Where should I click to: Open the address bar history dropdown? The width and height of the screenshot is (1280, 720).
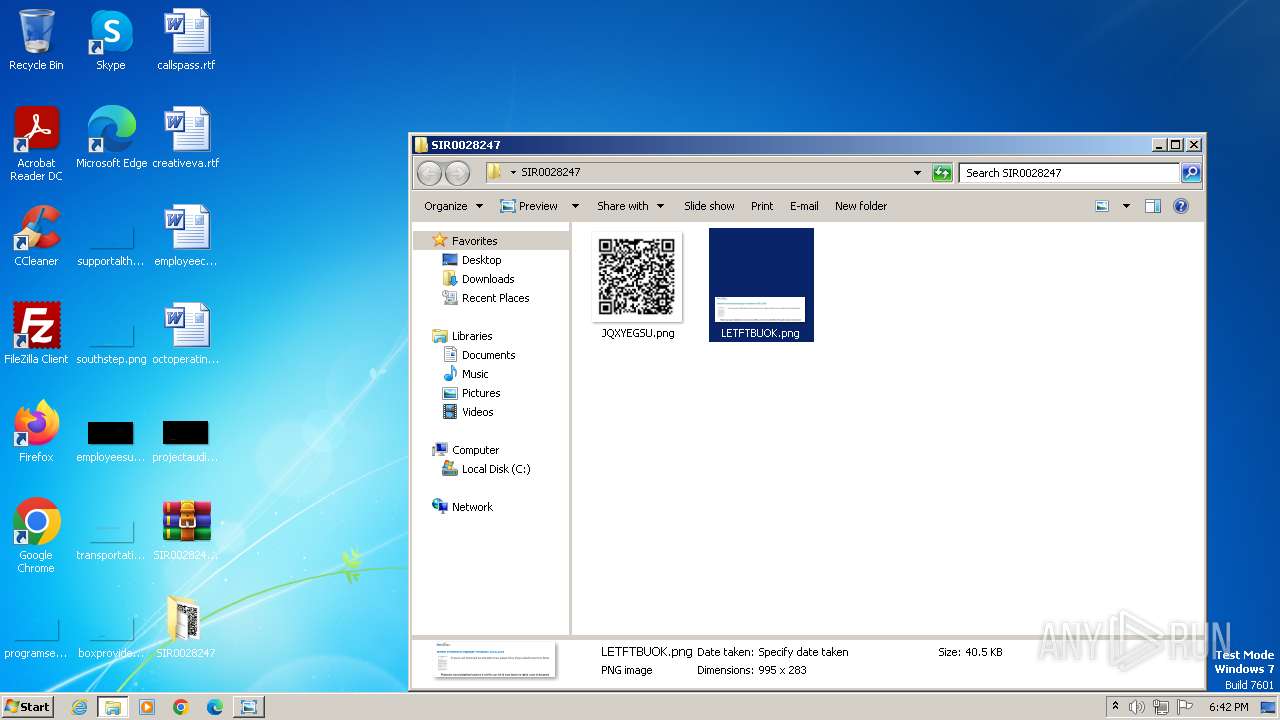[x=917, y=173]
